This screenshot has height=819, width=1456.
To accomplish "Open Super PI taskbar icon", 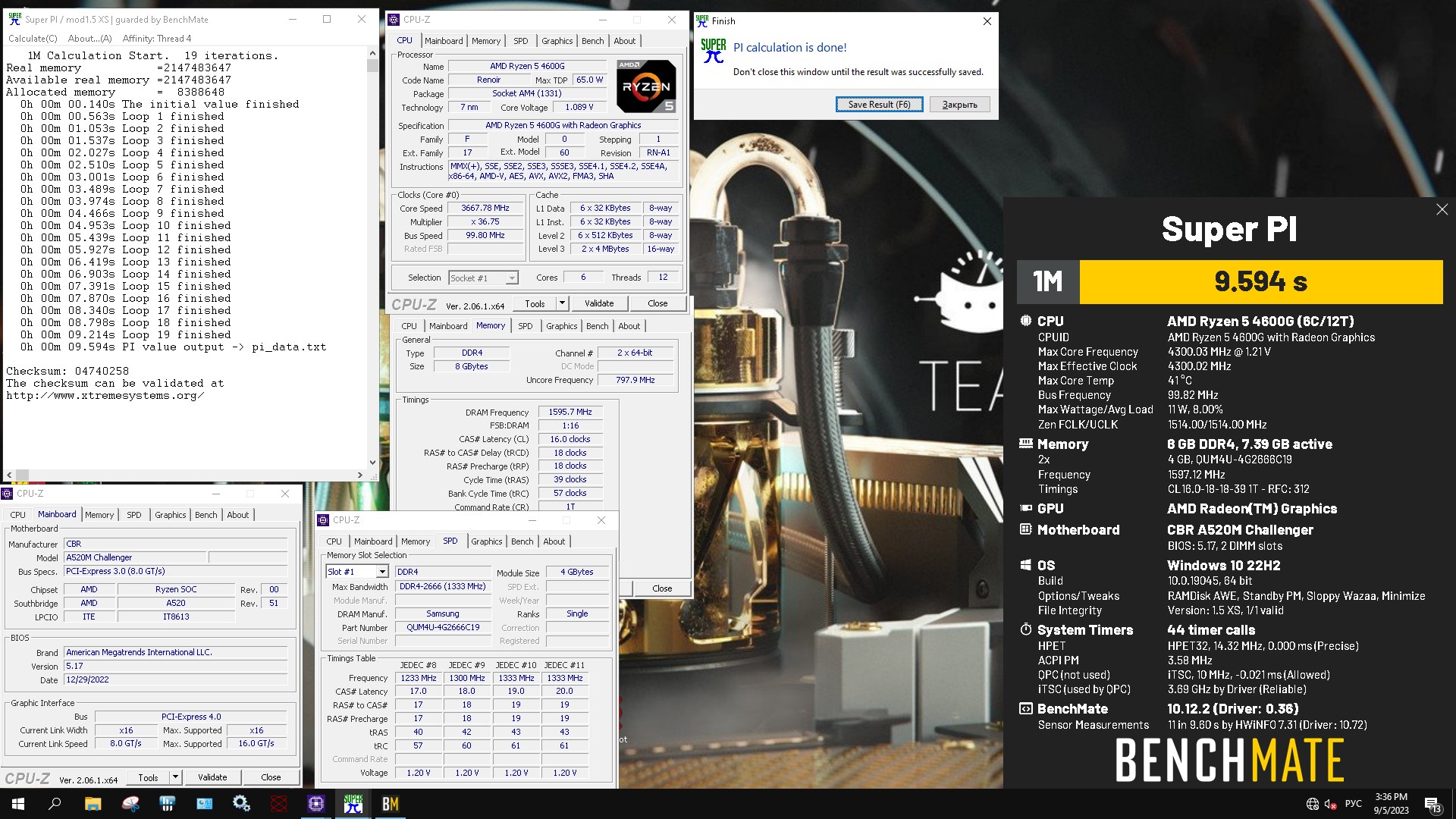I will (x=353, y=804).
